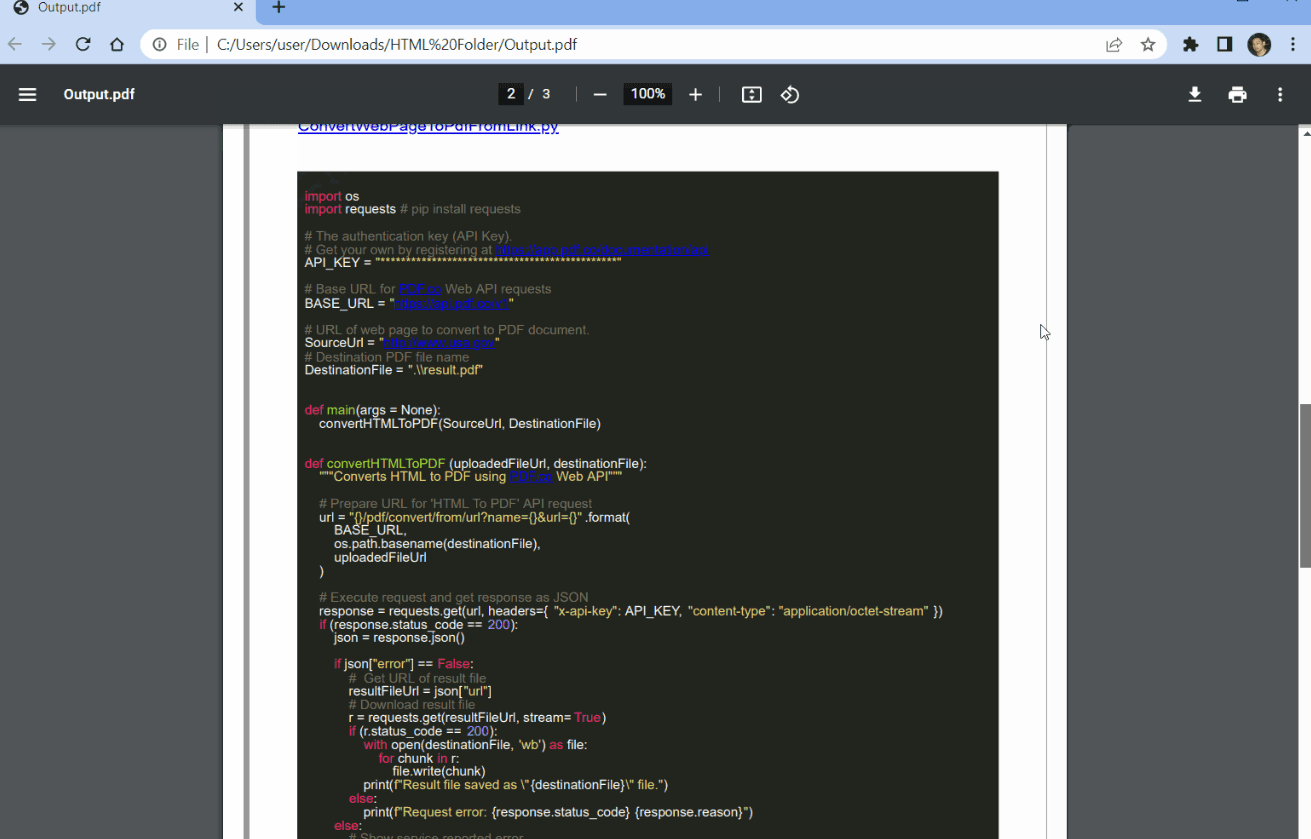Select the fit-to-page icon
1311x839 pixels.
[751, 94]
